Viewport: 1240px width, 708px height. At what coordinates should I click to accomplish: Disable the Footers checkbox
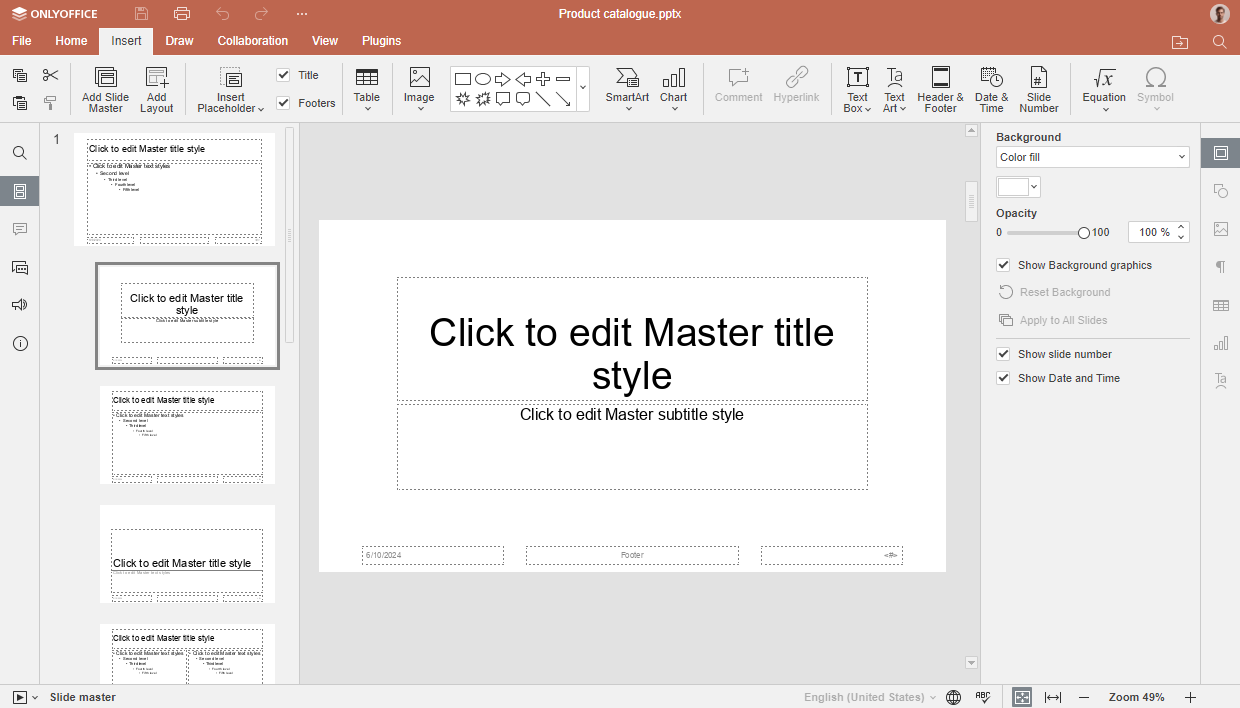(x=283, y=102)
